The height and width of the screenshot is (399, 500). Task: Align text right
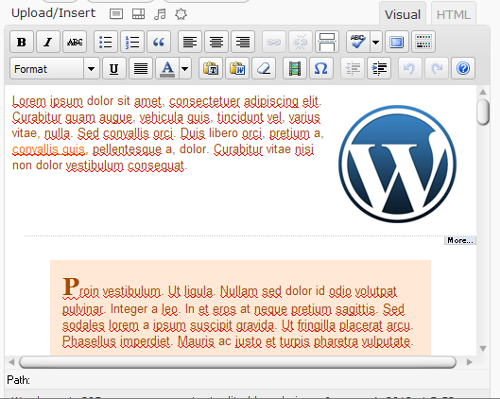[243, 42]
